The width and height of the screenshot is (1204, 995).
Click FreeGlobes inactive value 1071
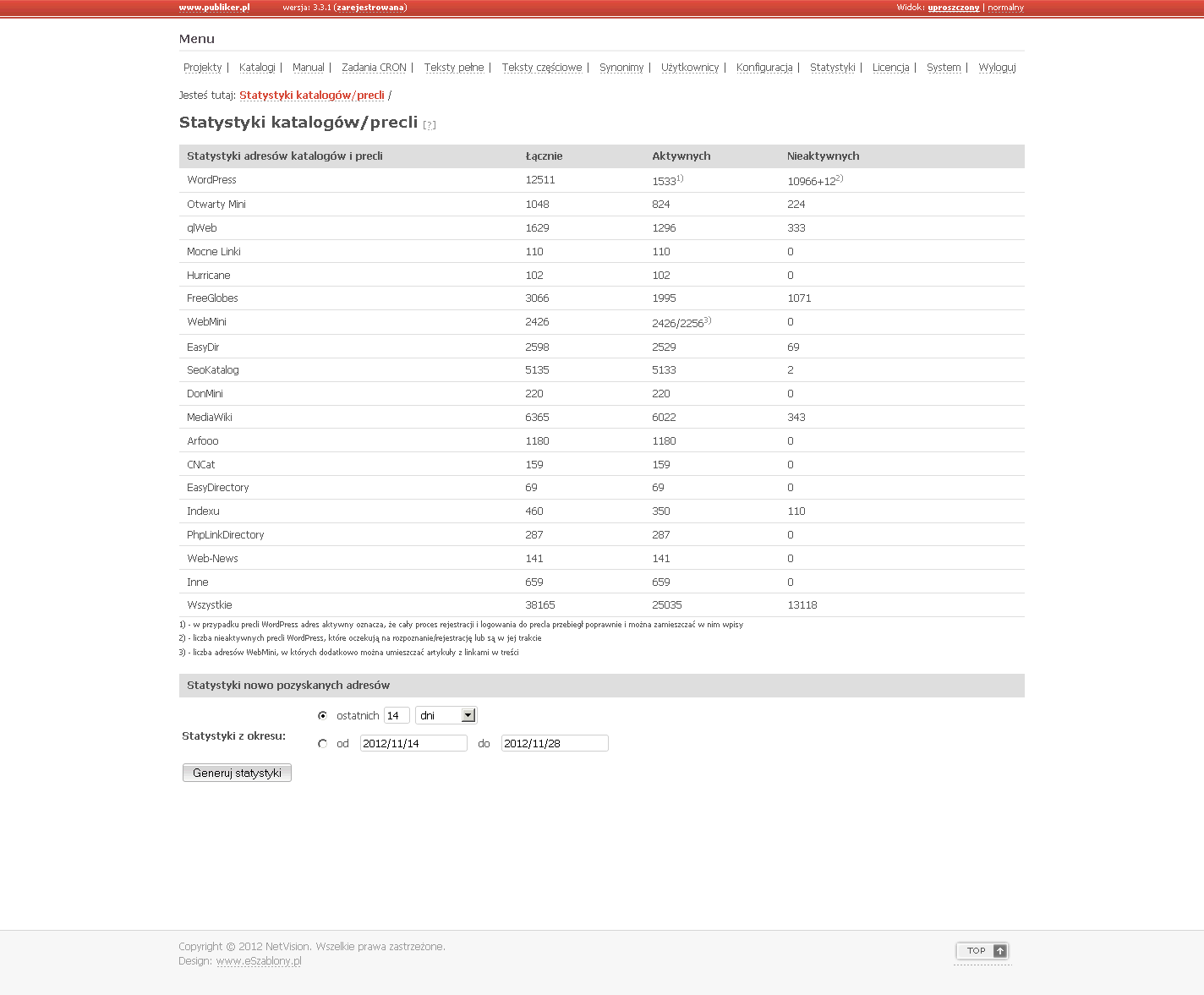(799, 298)
